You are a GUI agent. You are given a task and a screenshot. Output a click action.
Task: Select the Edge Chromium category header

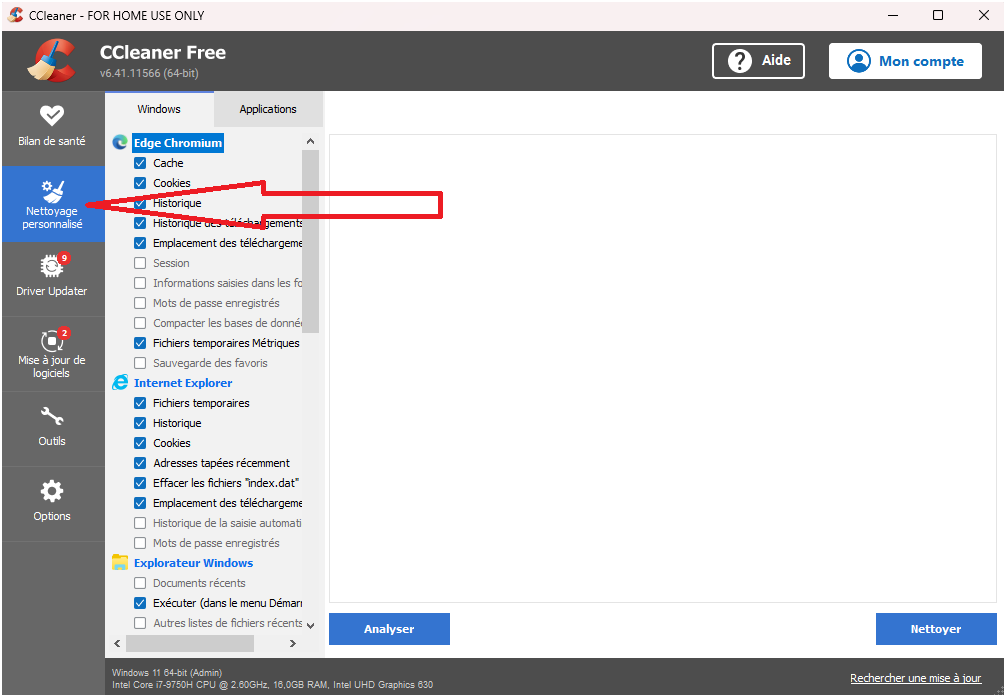pyautogui.click(x=178, y=143)
